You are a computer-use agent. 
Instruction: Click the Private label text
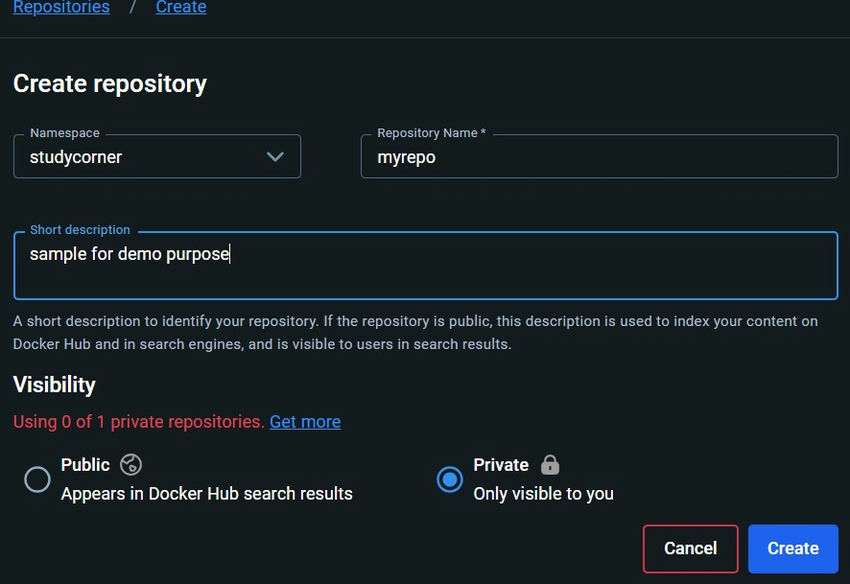pos(501,465)
